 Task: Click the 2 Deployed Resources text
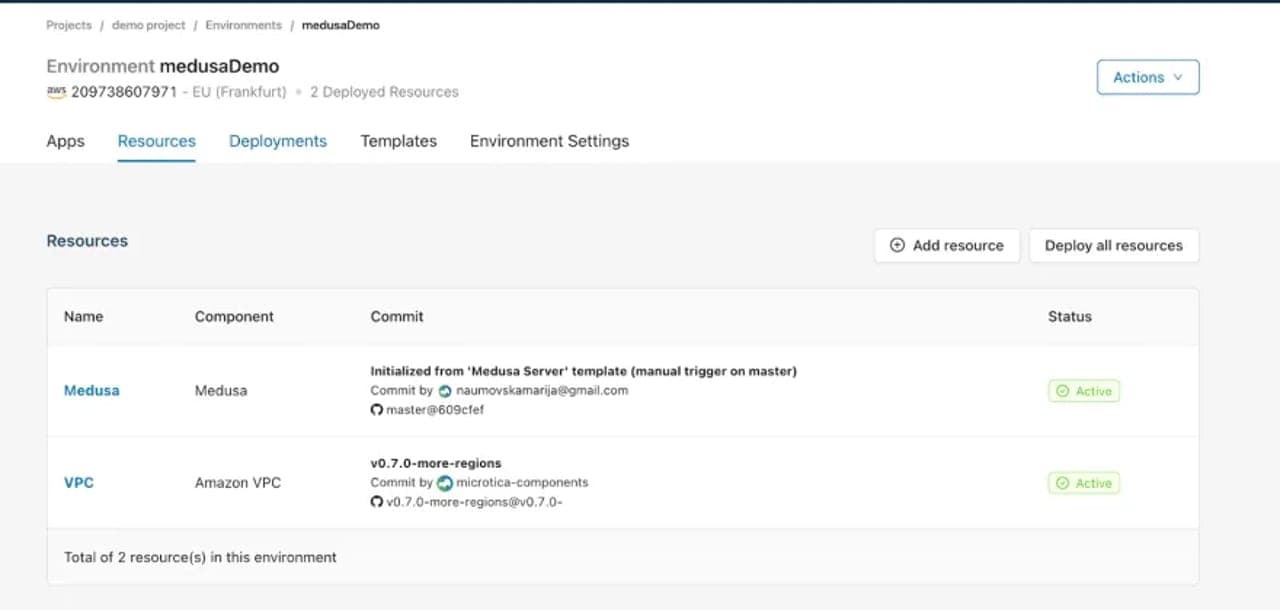(384, 92)
